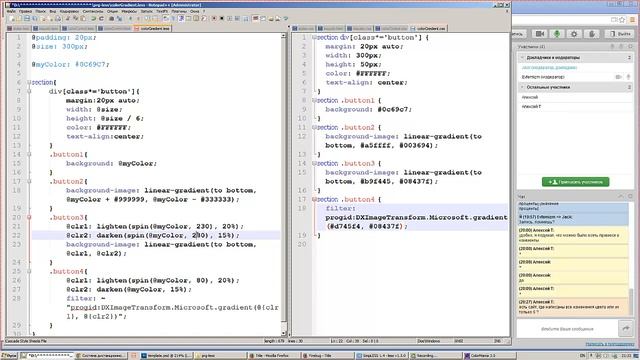Screen dimensions: 640x360
Task: Collapse the div[class*='button'] fold on line 7
Action: click(29, 91)
